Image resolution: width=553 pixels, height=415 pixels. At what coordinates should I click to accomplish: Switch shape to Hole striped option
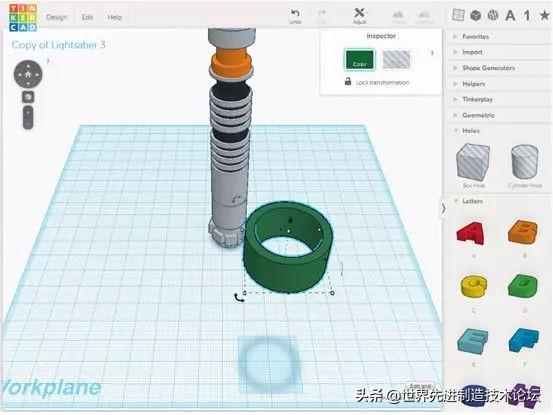(x=396, y=59)
